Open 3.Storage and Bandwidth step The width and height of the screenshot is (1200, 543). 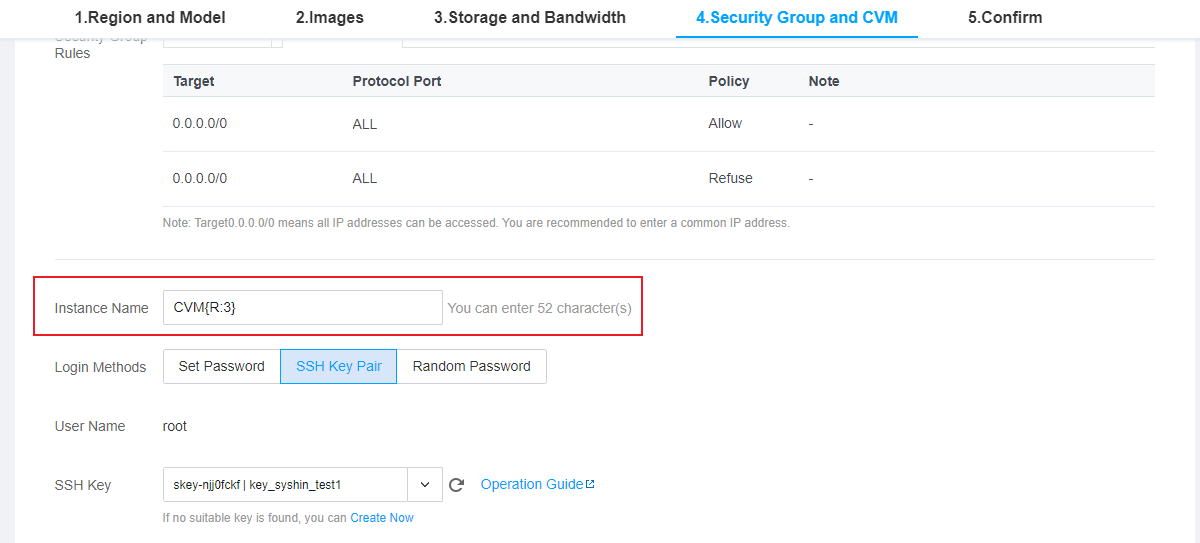(530, 17)
